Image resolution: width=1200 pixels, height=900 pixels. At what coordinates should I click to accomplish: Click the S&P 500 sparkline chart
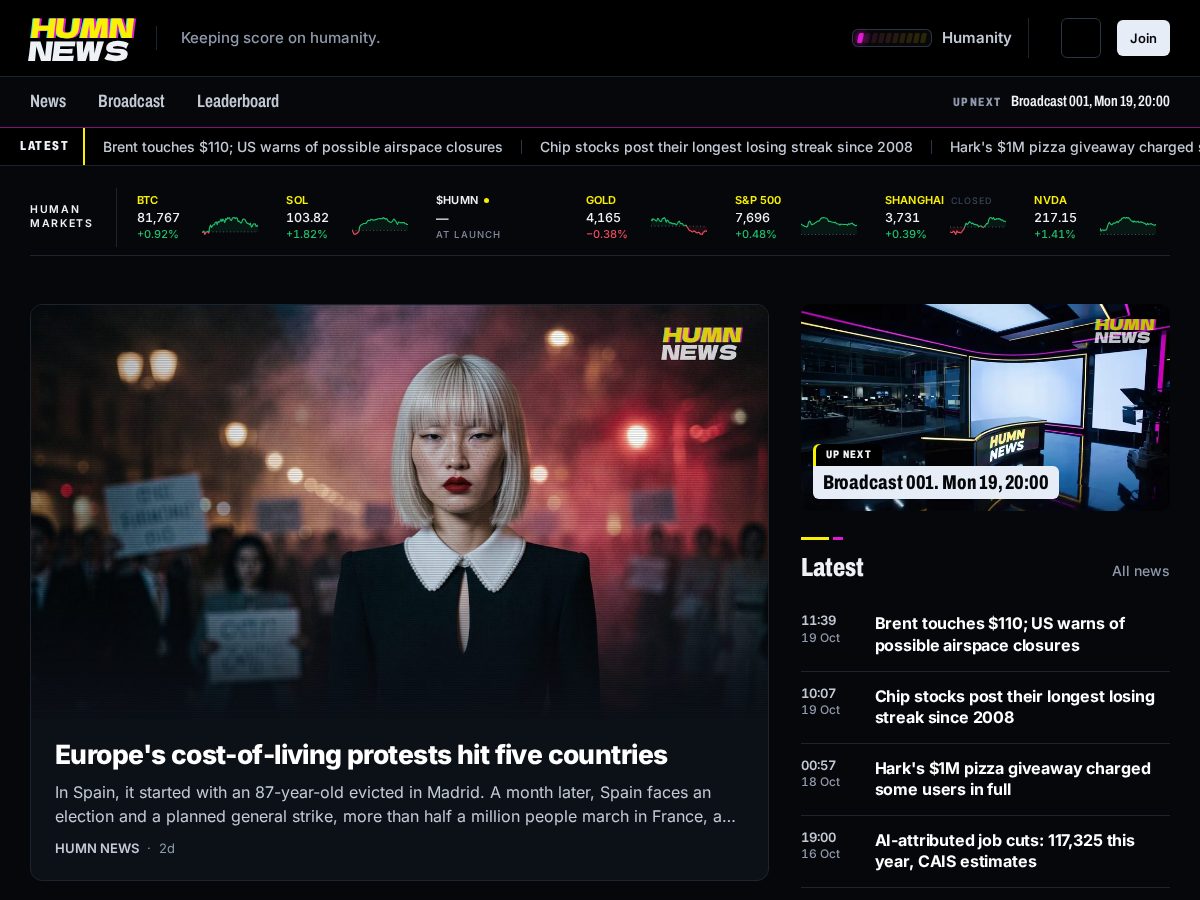coord(829,225)
